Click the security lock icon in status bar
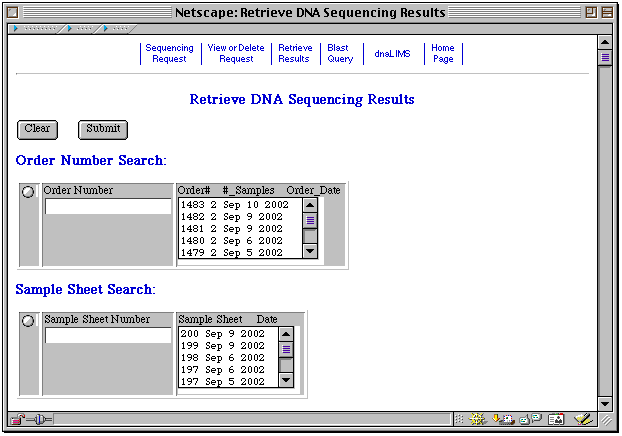622x436 pixels. click(x=17, y=419)
